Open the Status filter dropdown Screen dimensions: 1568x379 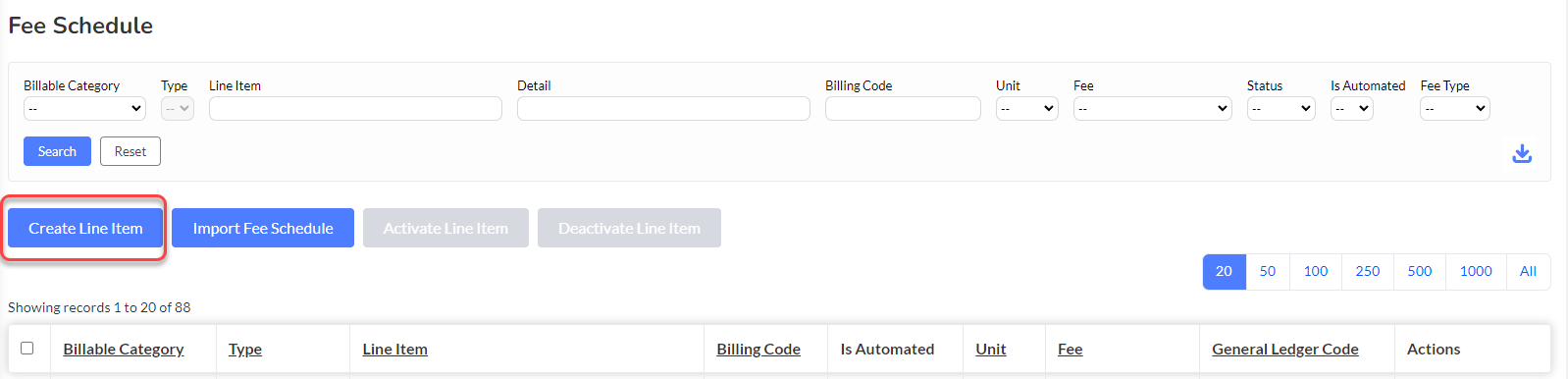point(1281,108)
